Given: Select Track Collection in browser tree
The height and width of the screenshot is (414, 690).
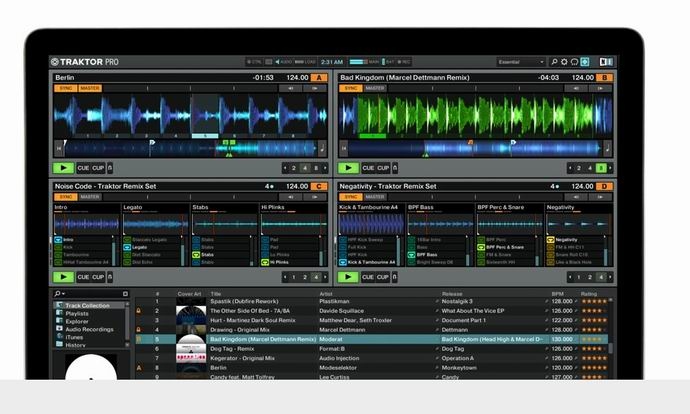Looking at the screenshot, I should point(88,305).
